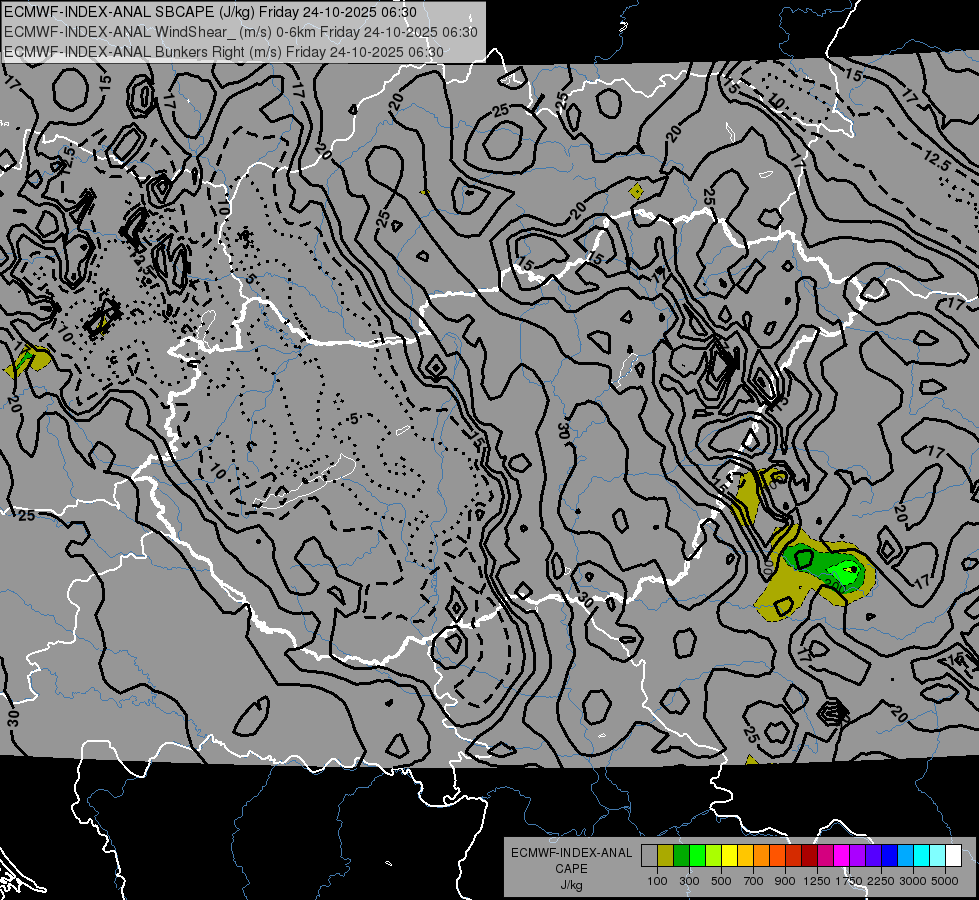Click the WindShear 0-6km title line
This screenshot has height=900, width=979.
[240, 32]
